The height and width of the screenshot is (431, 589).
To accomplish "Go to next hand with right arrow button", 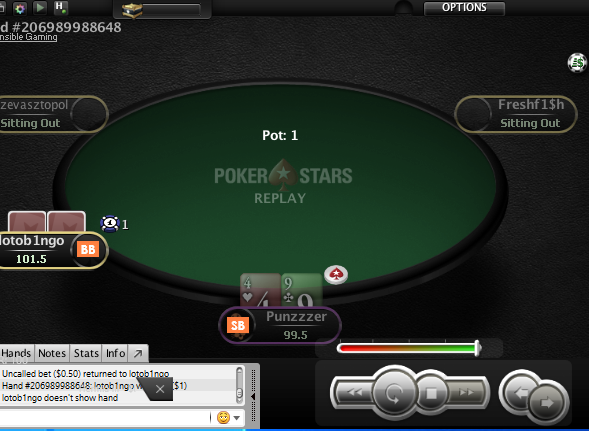I will tap(547, 403).
